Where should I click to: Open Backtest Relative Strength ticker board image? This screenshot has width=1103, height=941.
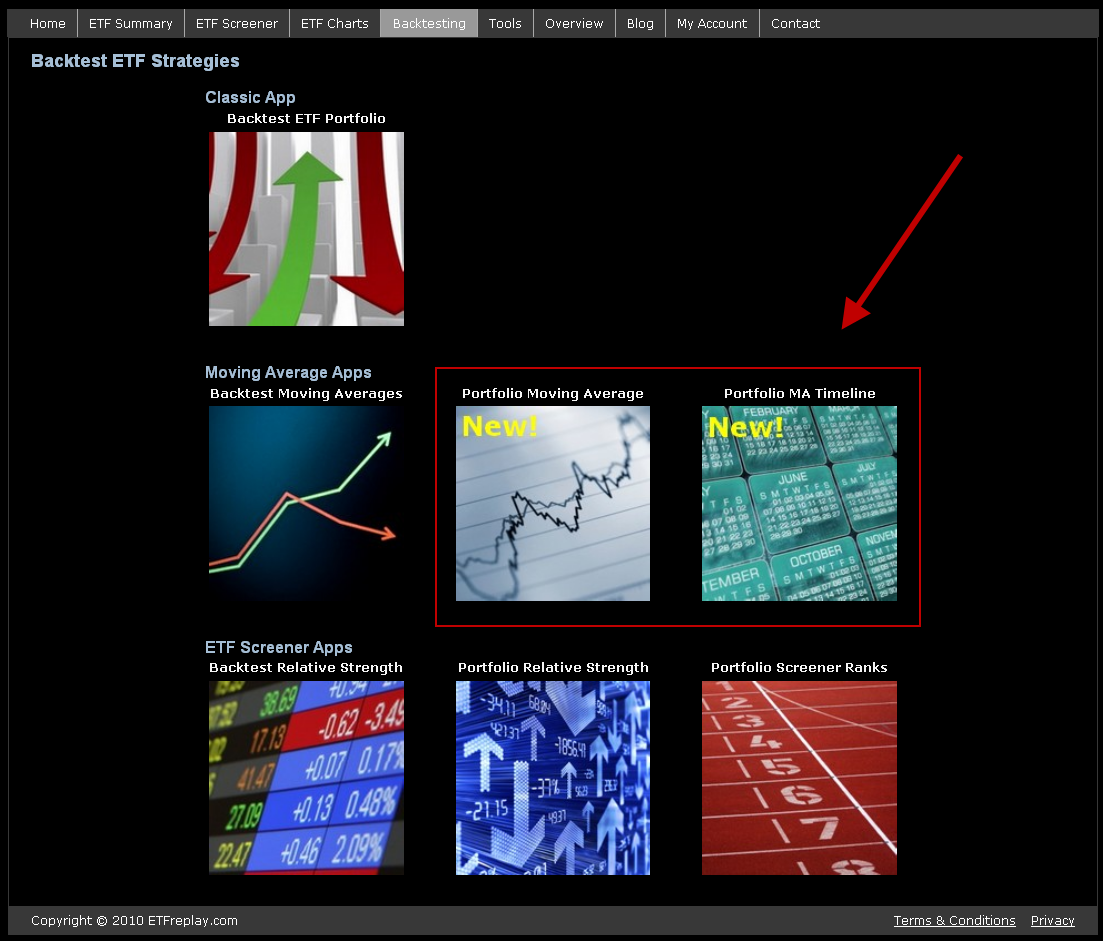coord(306,778)
